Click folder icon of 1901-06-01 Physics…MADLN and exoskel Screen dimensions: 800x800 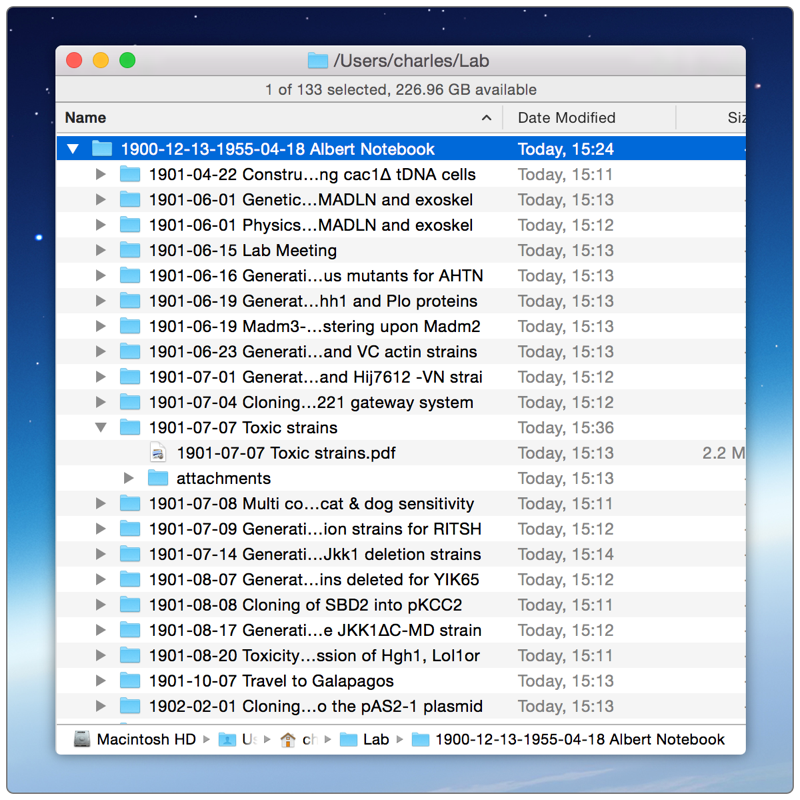130,225
